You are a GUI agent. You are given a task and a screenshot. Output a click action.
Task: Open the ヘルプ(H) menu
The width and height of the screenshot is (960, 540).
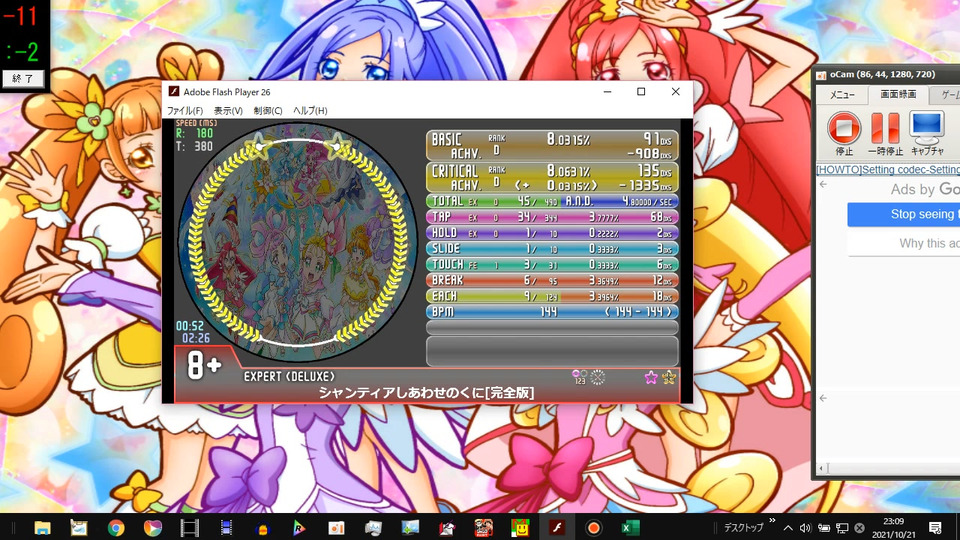click(x=310, y=111)
